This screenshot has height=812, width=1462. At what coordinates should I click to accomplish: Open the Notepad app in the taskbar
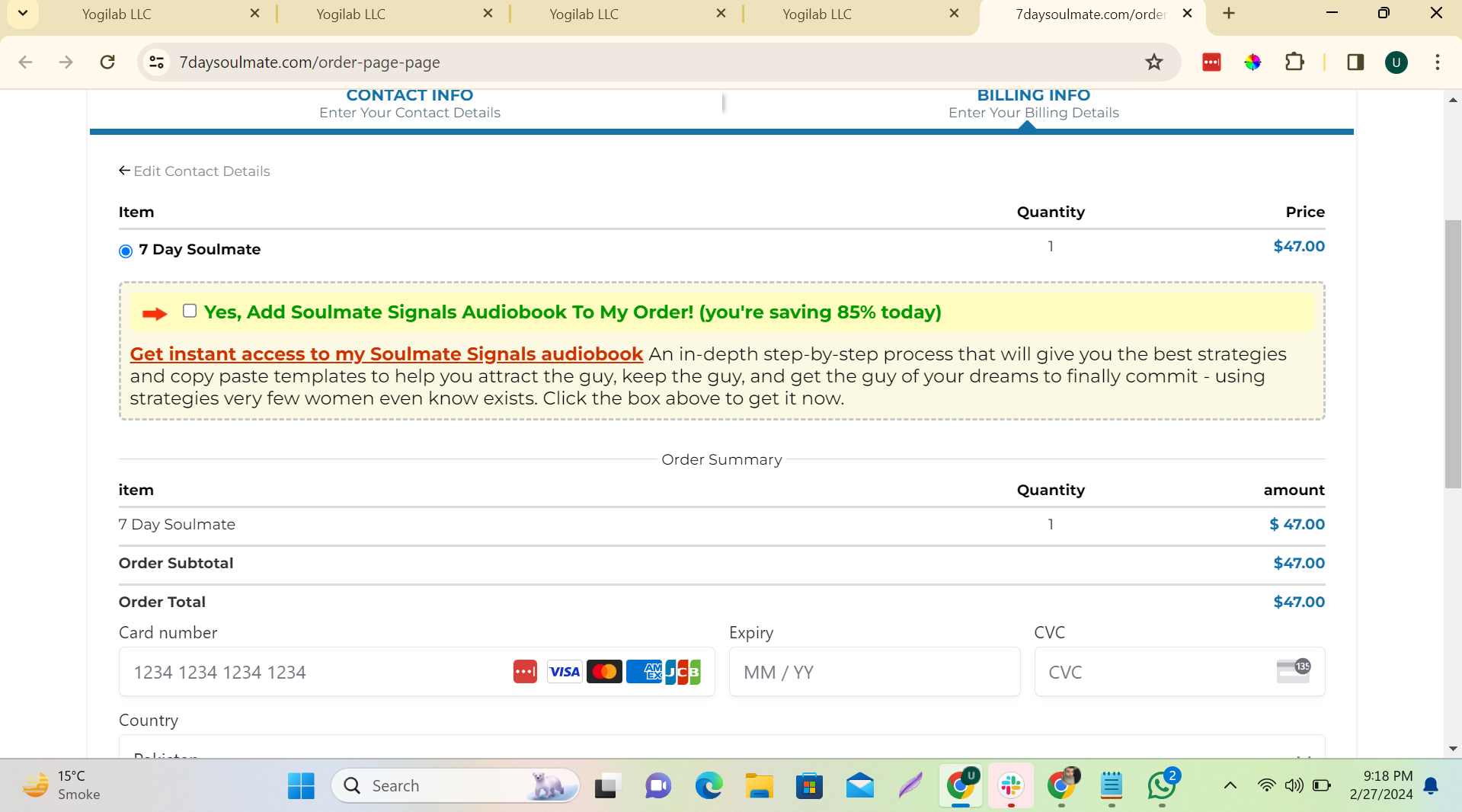tap(1112, 785)
